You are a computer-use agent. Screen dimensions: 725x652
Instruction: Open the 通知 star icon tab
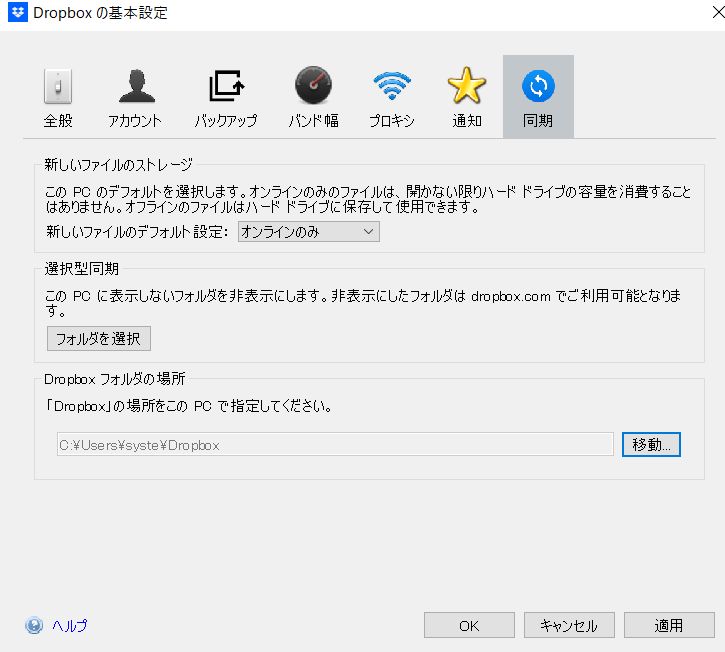[467, 98]
